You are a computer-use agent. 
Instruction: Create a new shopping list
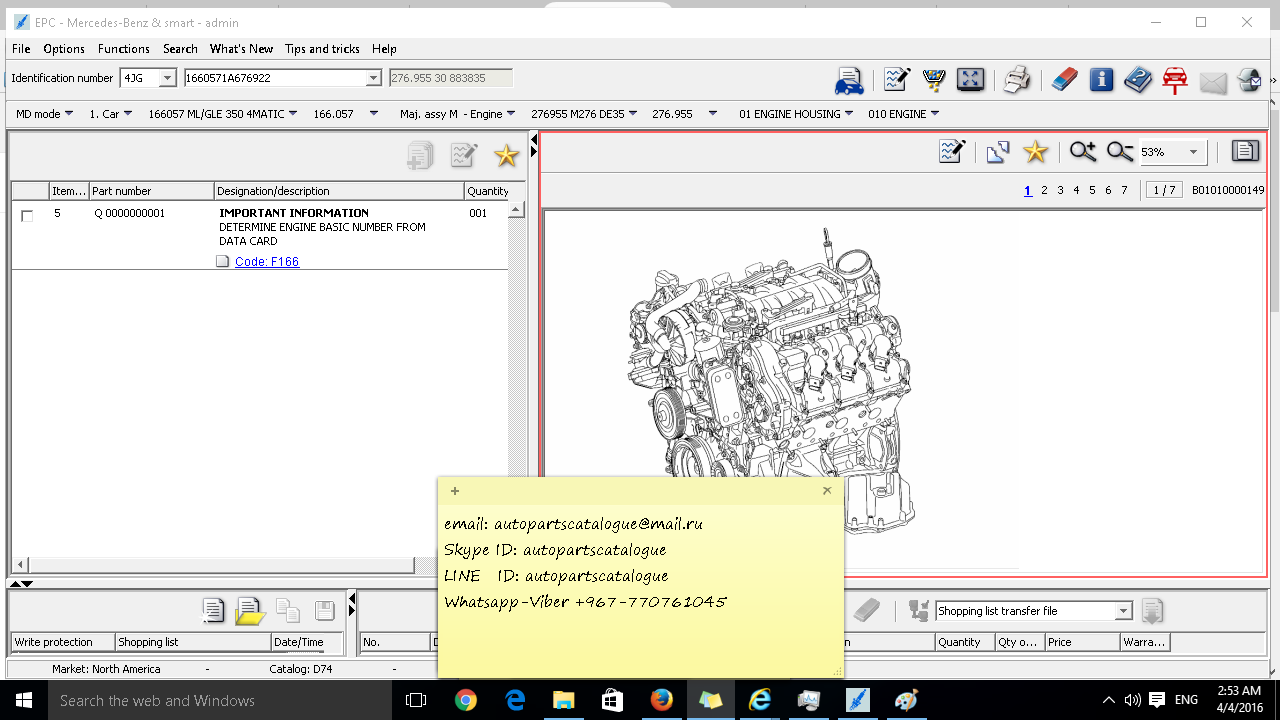click(212, 610)
